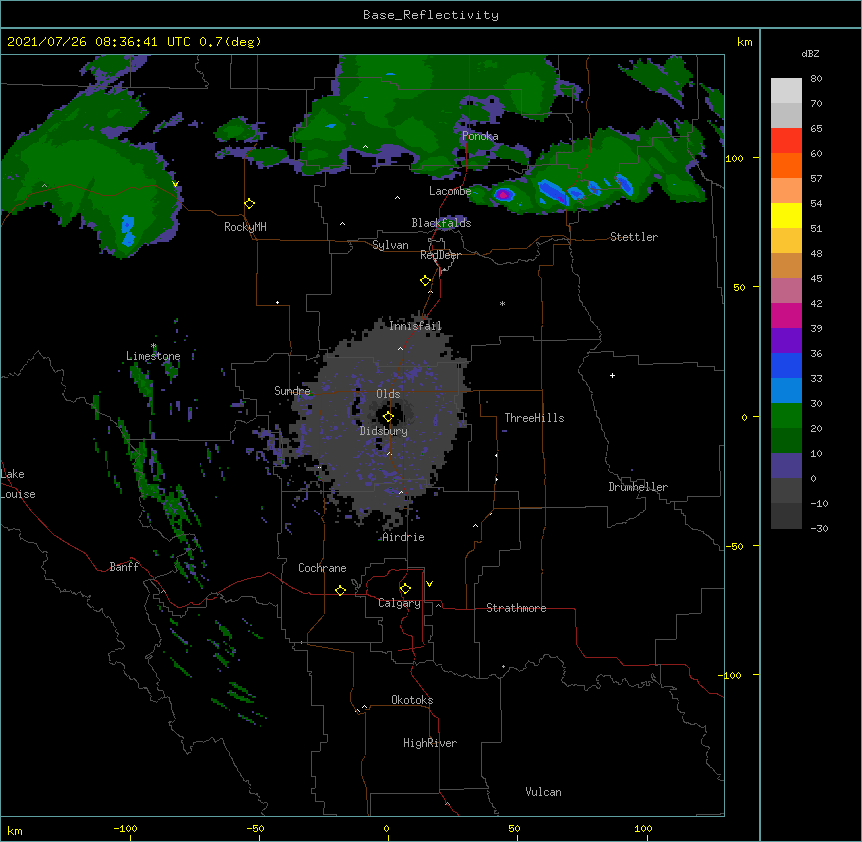Click the Calgary city label
This screenshot has width=862, height=842.
399,603
